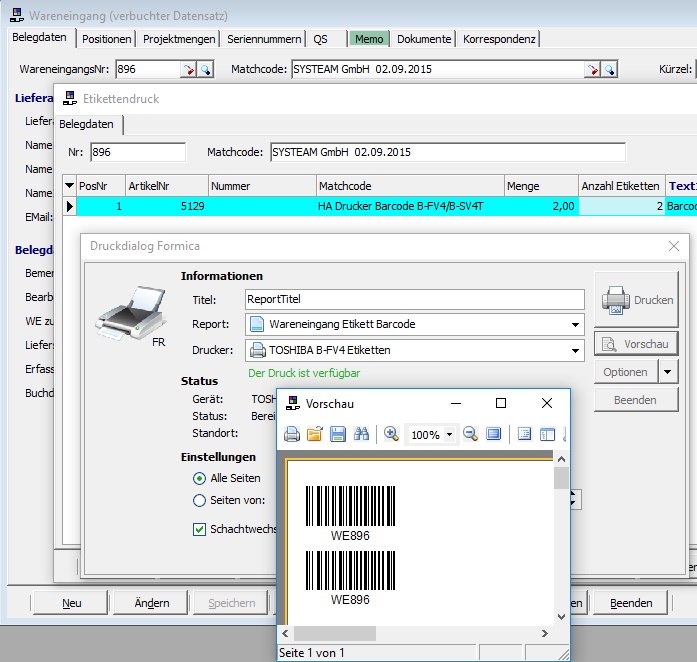Screen dimensions: 697x662
Task: Save preview with the diskette icon
Action: (x=338, y=434)
